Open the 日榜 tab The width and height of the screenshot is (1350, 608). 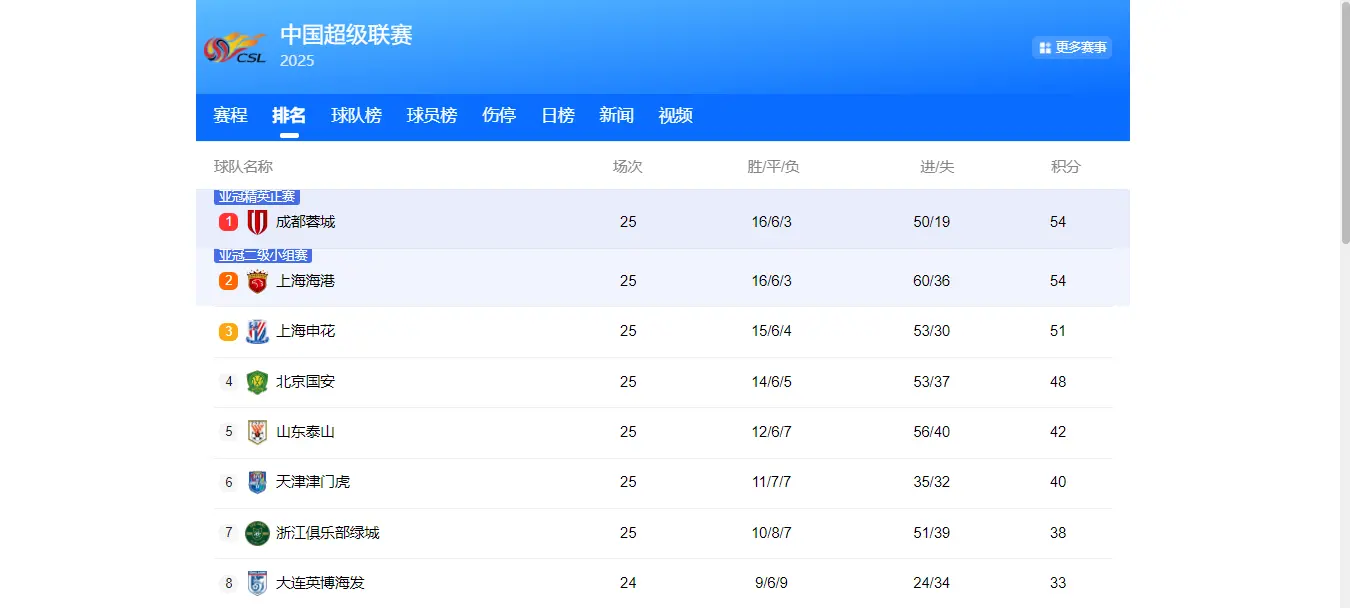click(557, 116)
